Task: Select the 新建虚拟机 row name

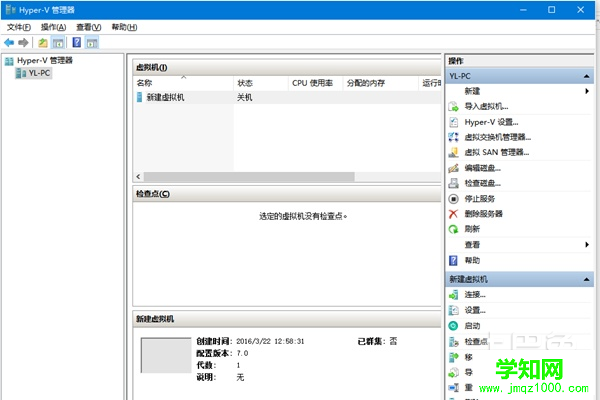Action: tap(165, 97)
